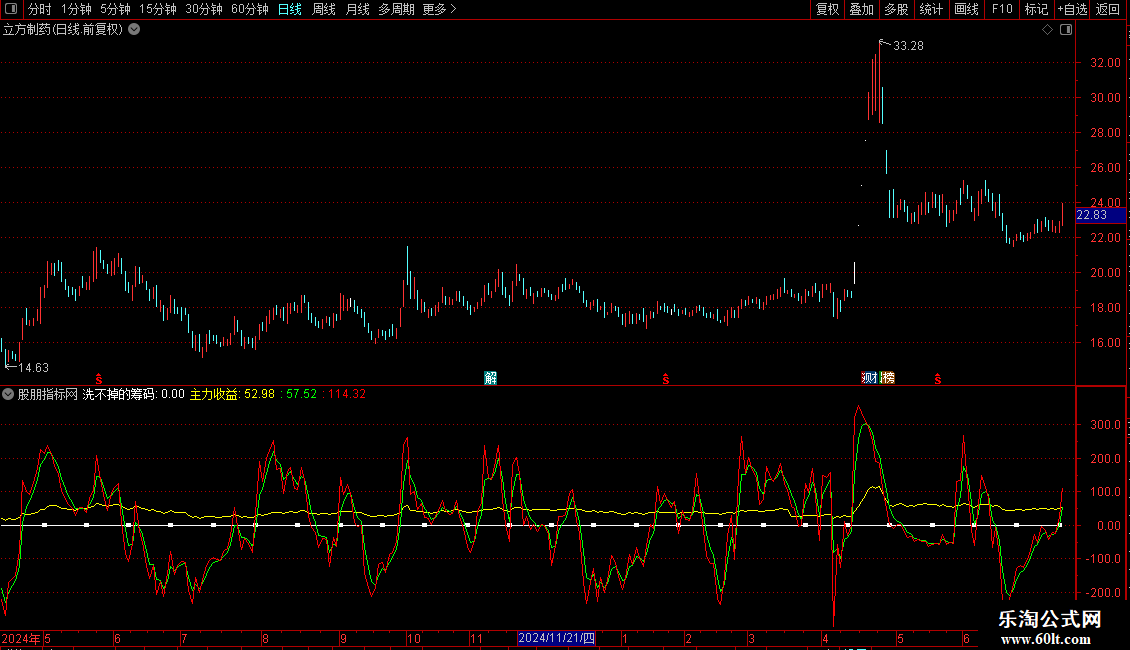The height and width of the screenshot is (650, 1130).
Task: Click the 榜 marker icon on the chart
Action: click(887, 378)
